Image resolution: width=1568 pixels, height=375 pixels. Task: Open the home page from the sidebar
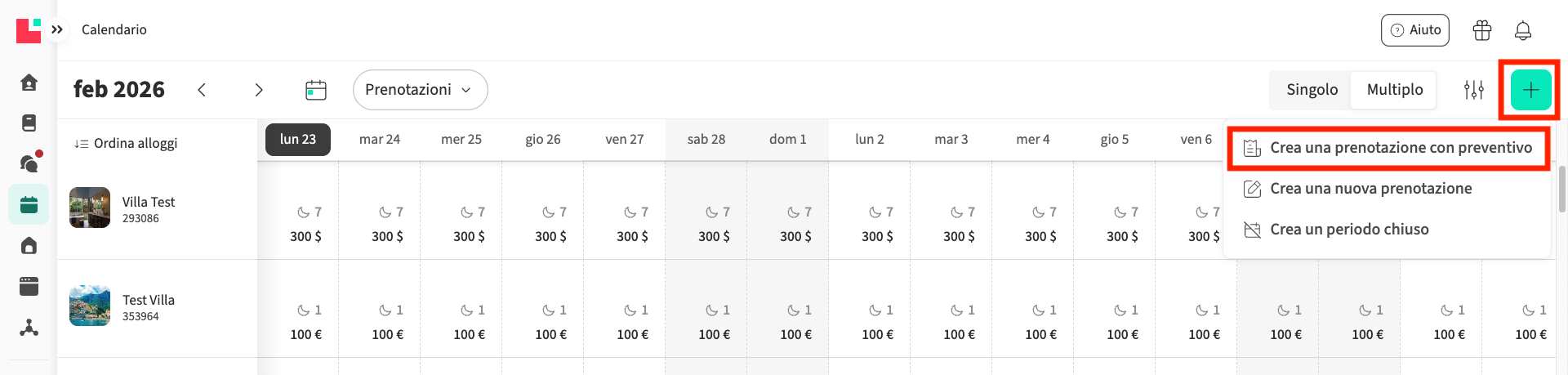pos(29,83)
